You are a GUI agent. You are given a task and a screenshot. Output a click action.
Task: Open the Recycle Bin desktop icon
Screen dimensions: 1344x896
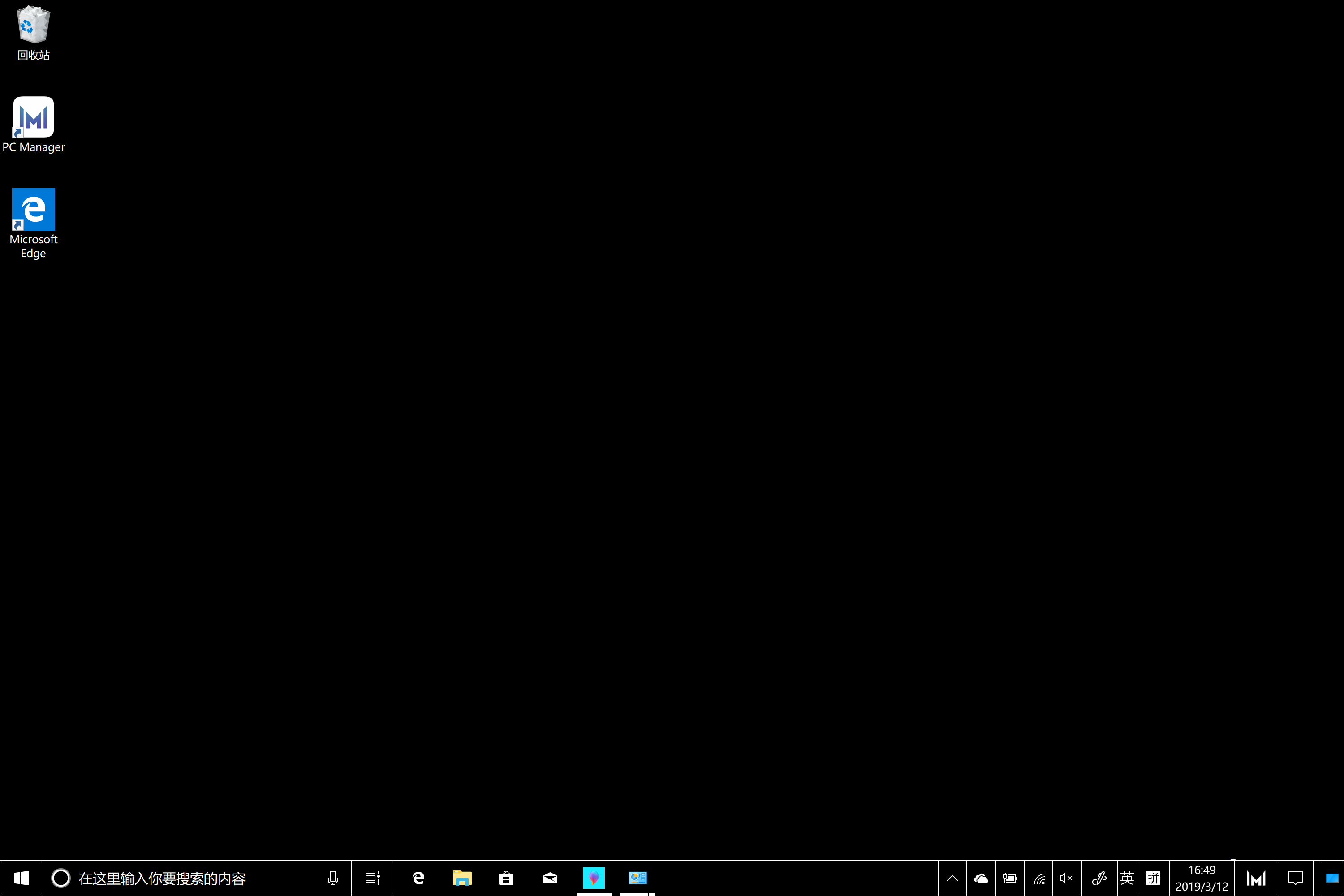33,26
